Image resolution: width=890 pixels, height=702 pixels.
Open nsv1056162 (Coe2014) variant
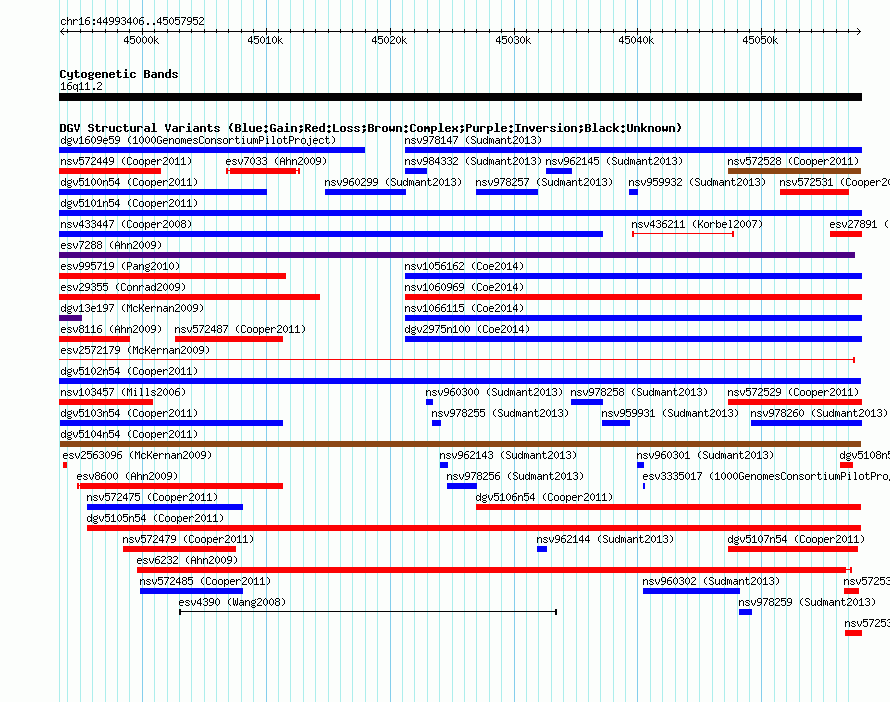[x=464, y=266]
